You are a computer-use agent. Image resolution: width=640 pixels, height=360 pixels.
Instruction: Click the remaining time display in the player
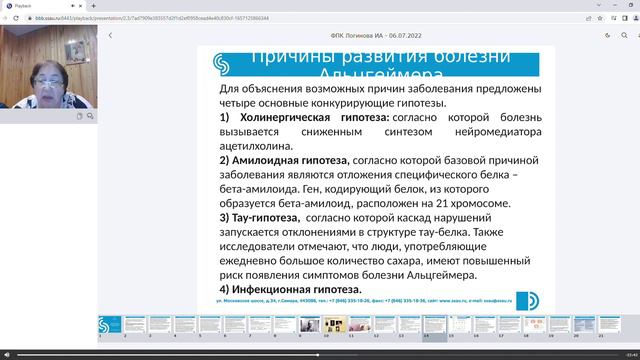[x=632, y=355]
